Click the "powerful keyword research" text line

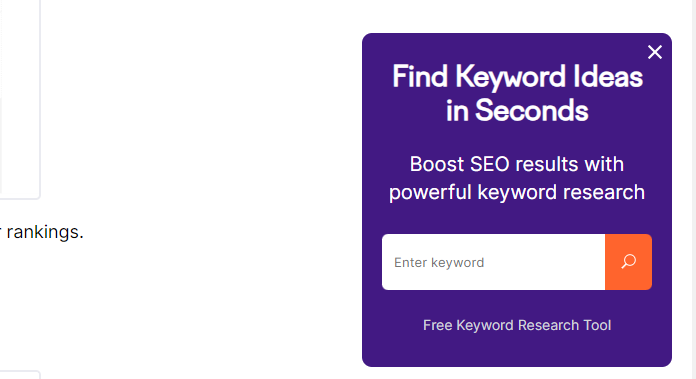(x=517, y=192)
